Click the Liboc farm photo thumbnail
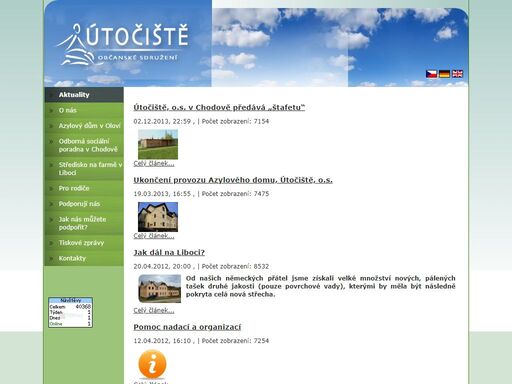 [x=160, y=289]
